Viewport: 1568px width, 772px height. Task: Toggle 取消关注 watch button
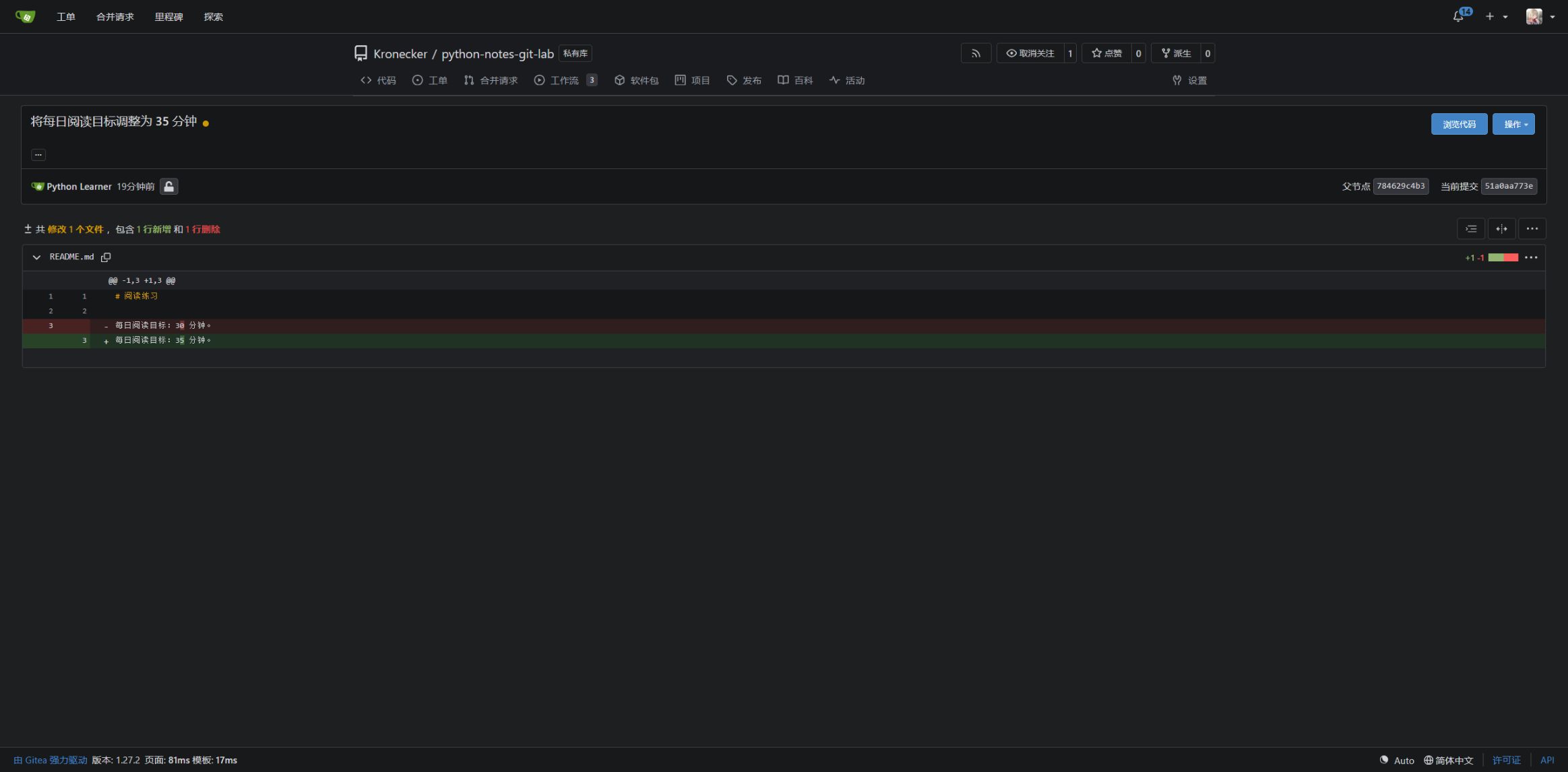coord(1030,53)
